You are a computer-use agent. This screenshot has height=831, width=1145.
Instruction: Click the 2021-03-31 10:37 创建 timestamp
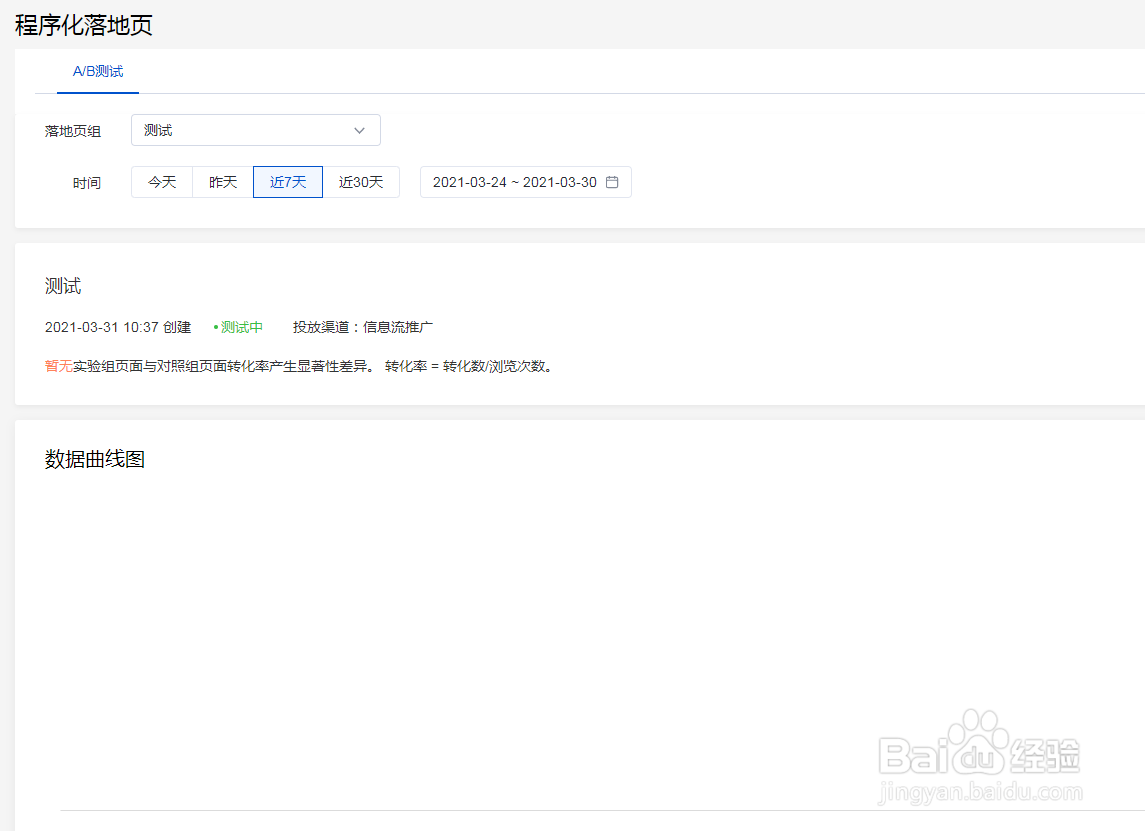click(118, 327)
